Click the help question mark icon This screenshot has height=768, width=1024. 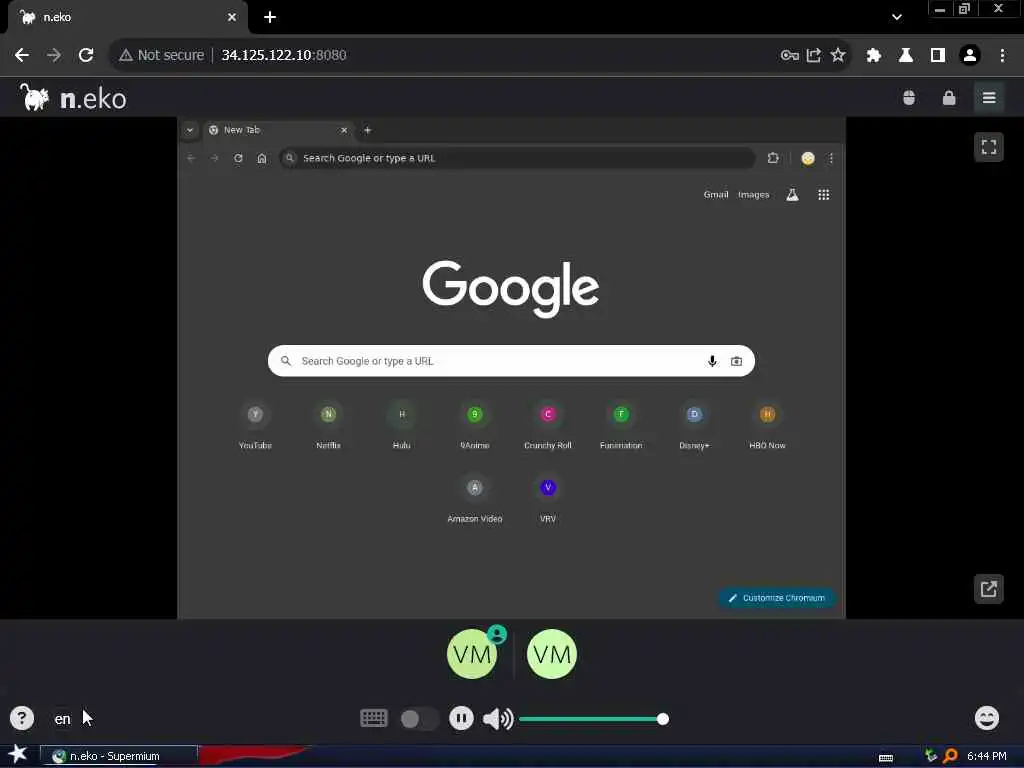pos(22,718)
